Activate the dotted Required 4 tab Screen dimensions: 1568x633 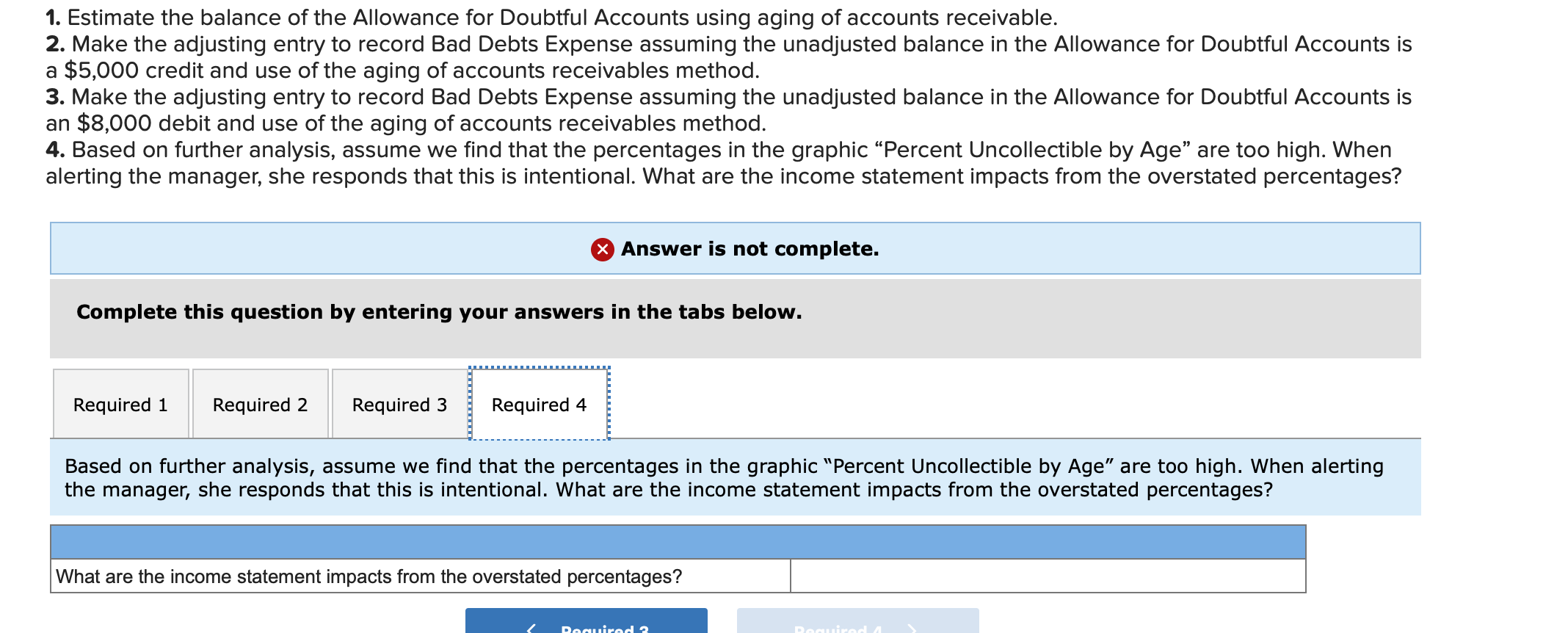coord(539,404)
